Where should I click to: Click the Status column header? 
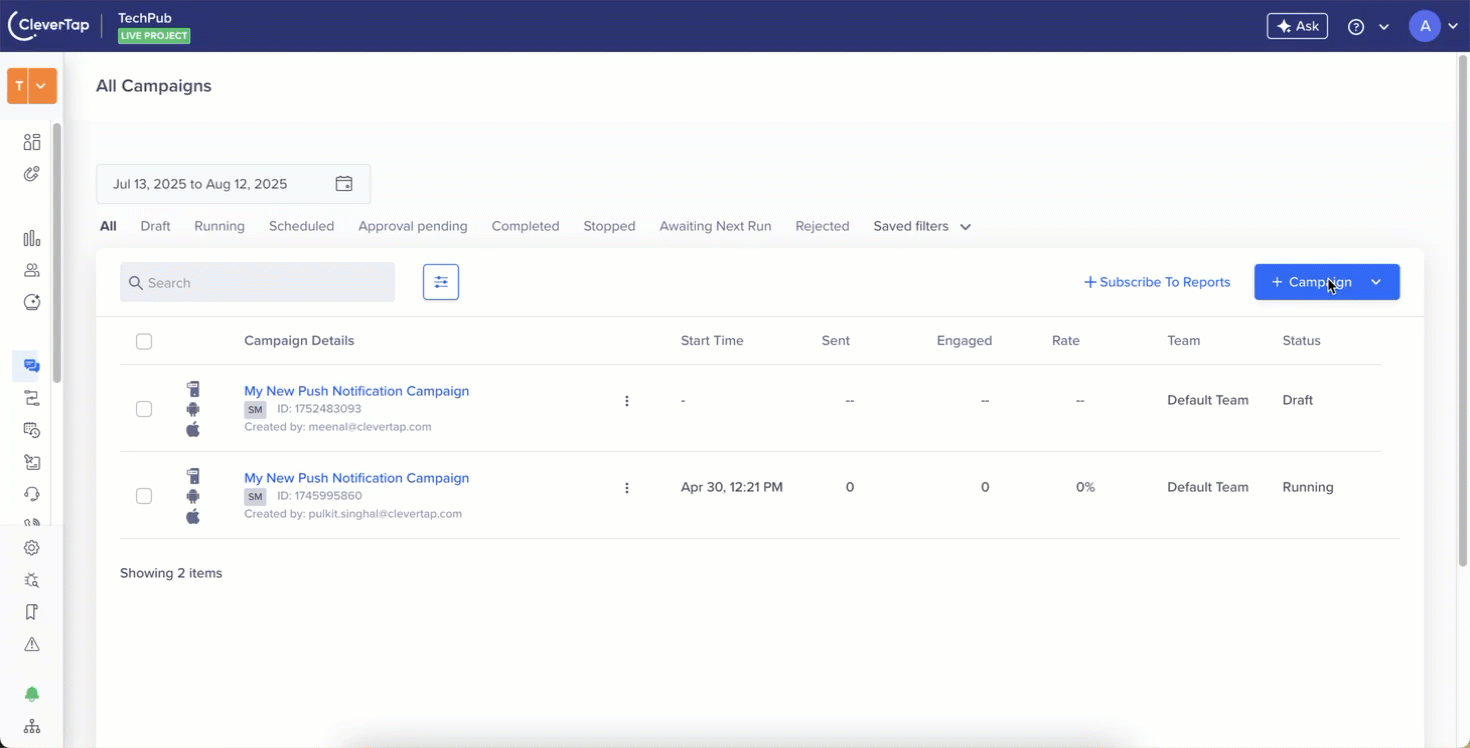tap(1301, 341)
